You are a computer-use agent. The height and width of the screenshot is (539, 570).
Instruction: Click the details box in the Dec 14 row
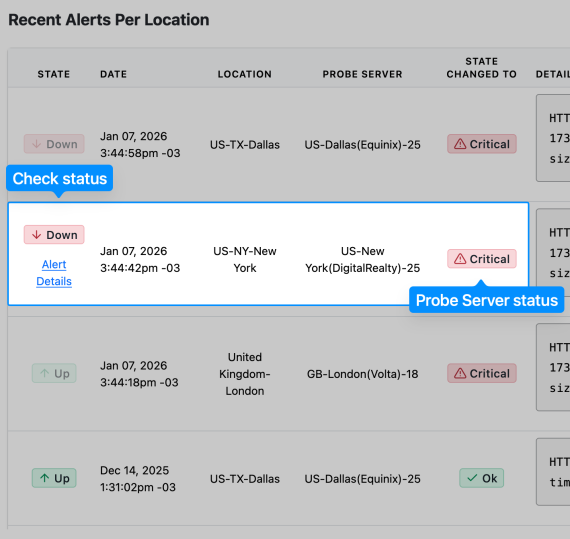tap(553, 472)
